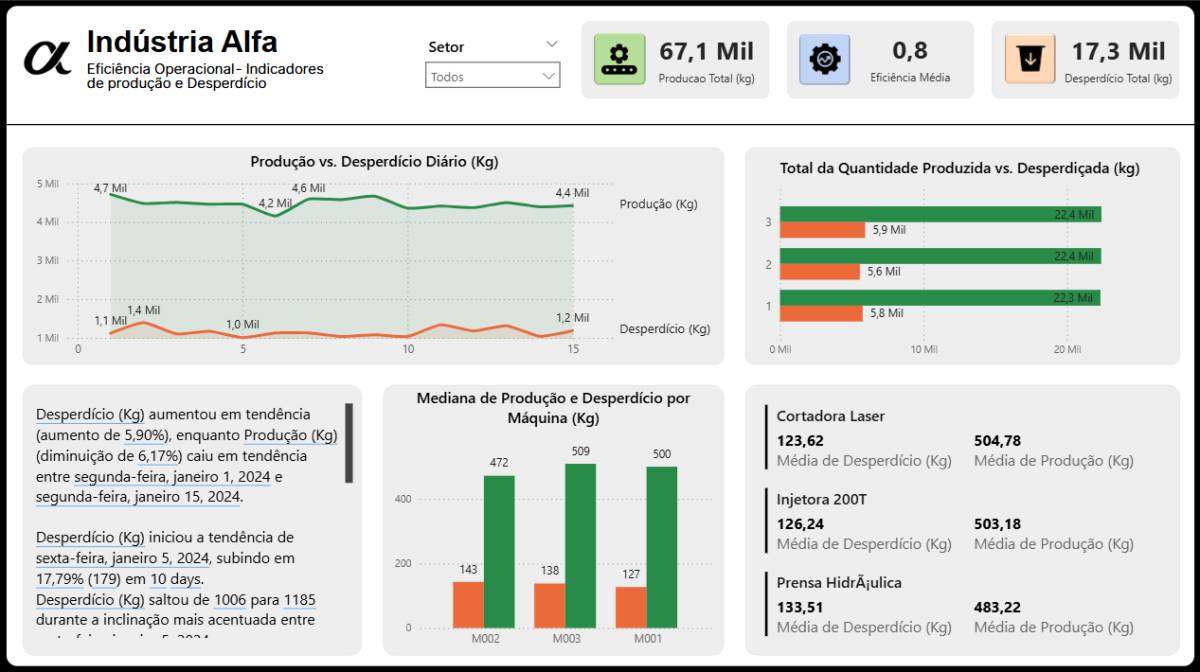Click the 126,24 Média de Desperdício value
1200x672 pixels.
pyautogui.click(x=800, y=524)
